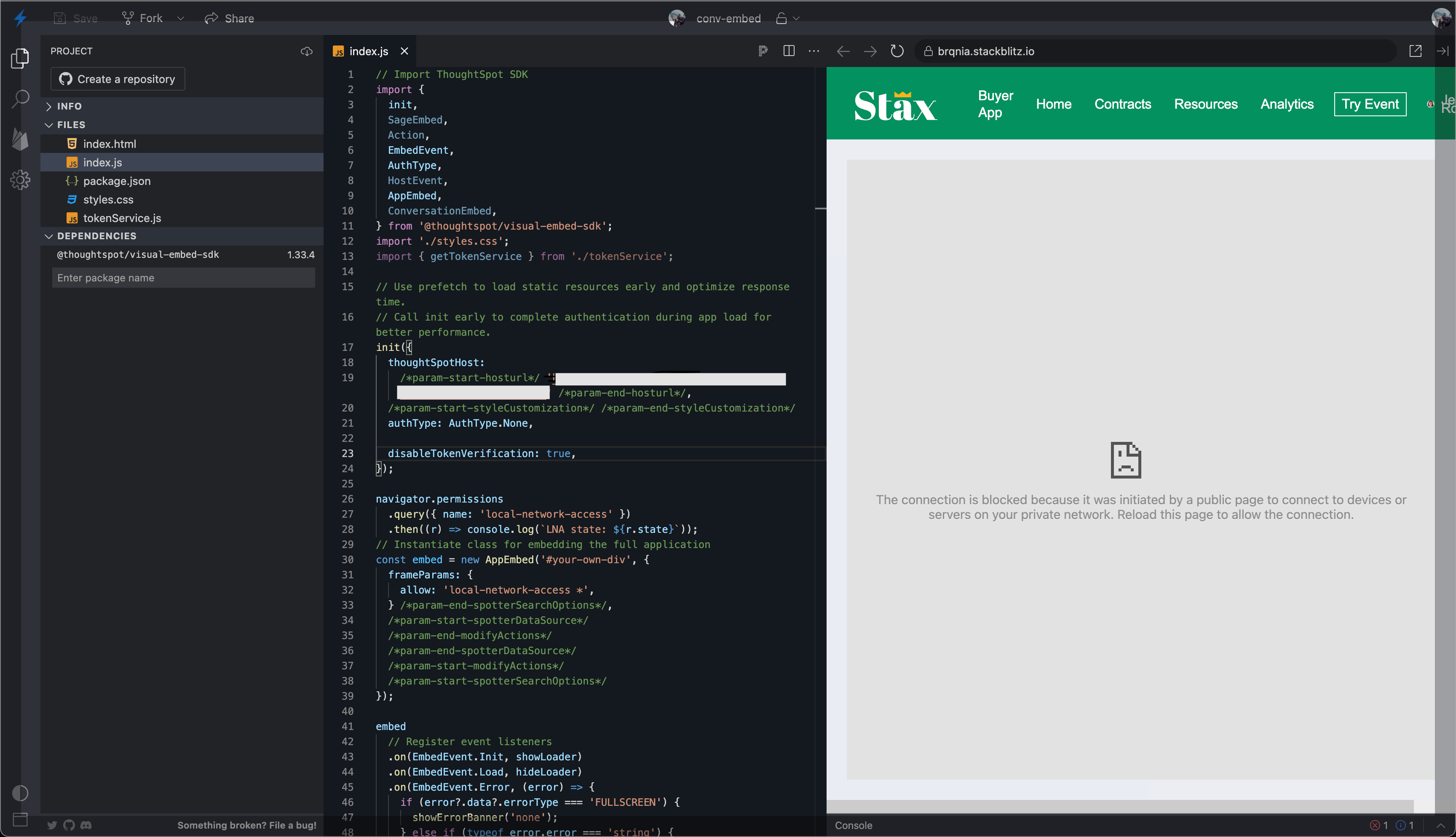Click the Try Event button
This screenshot has height=837, width=1456.
tap(1370, 104)
